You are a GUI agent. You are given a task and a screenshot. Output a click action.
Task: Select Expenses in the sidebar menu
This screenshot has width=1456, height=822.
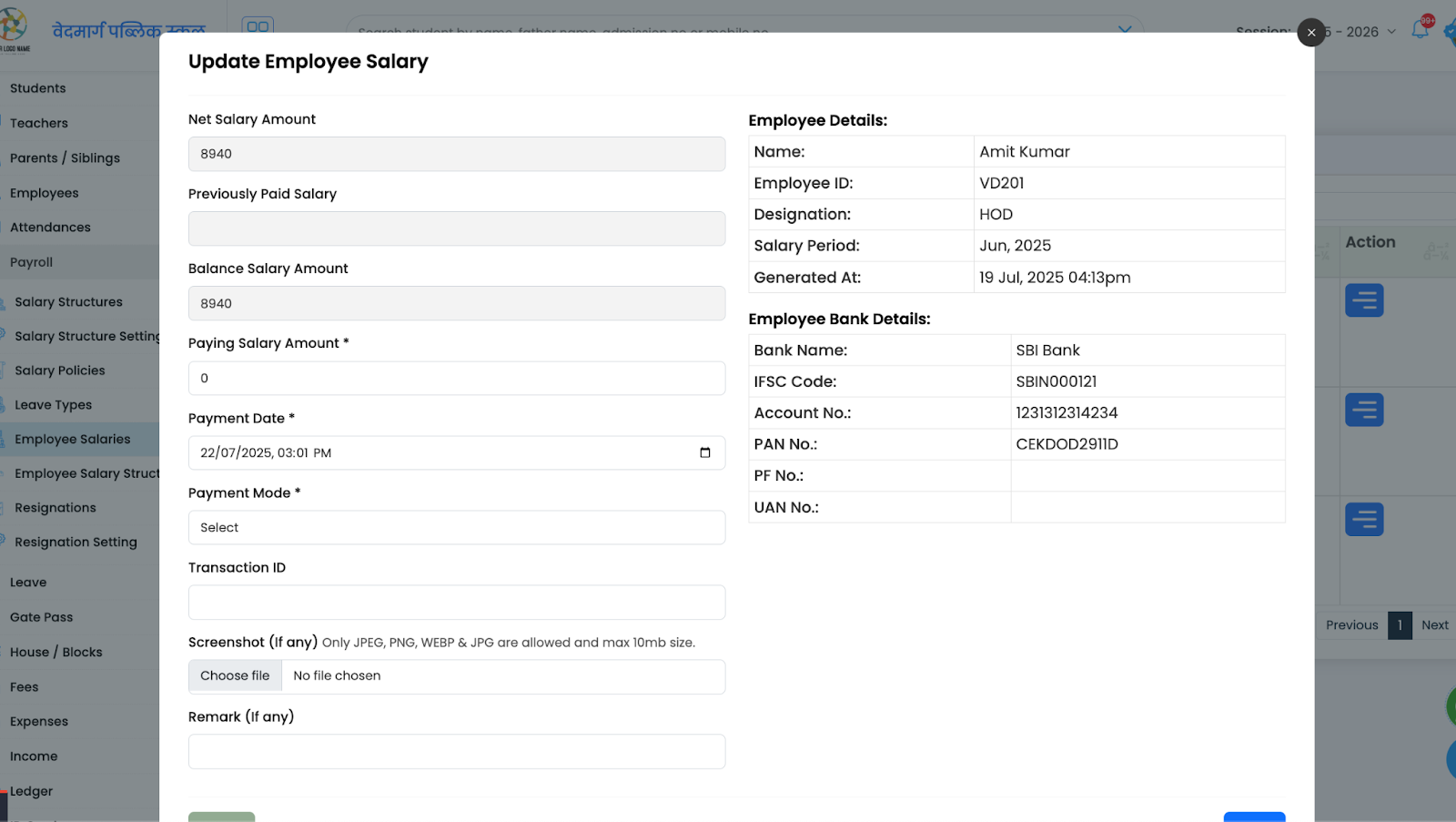point(39,720)
